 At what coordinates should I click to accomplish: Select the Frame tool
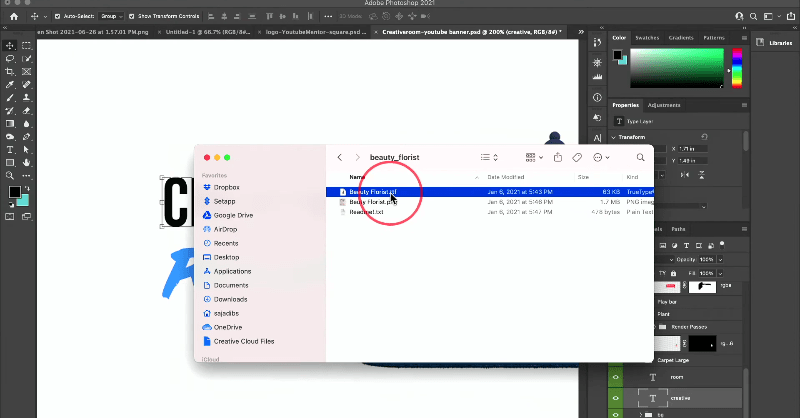(x=27, y=71)
